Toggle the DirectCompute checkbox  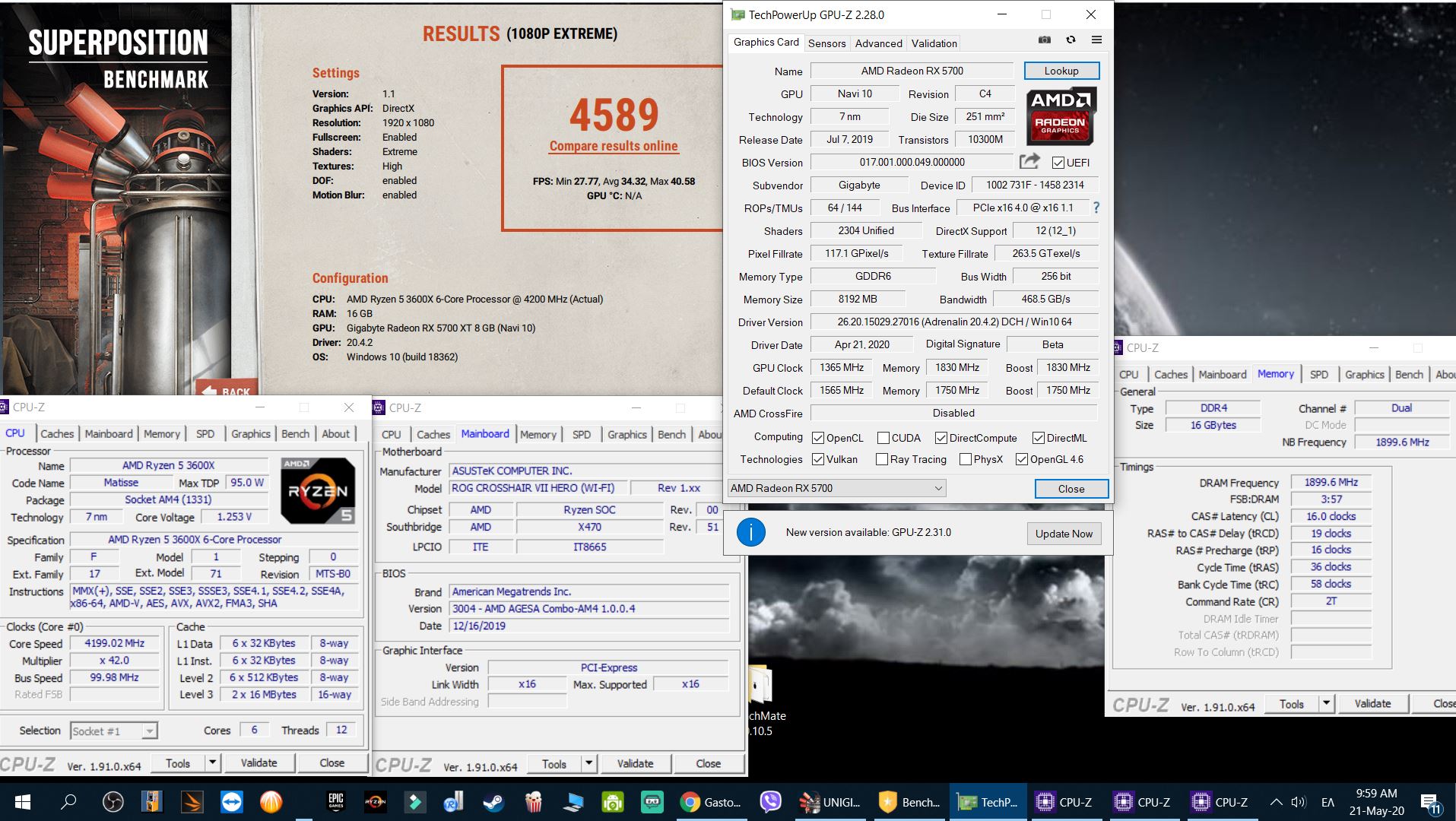941,438
